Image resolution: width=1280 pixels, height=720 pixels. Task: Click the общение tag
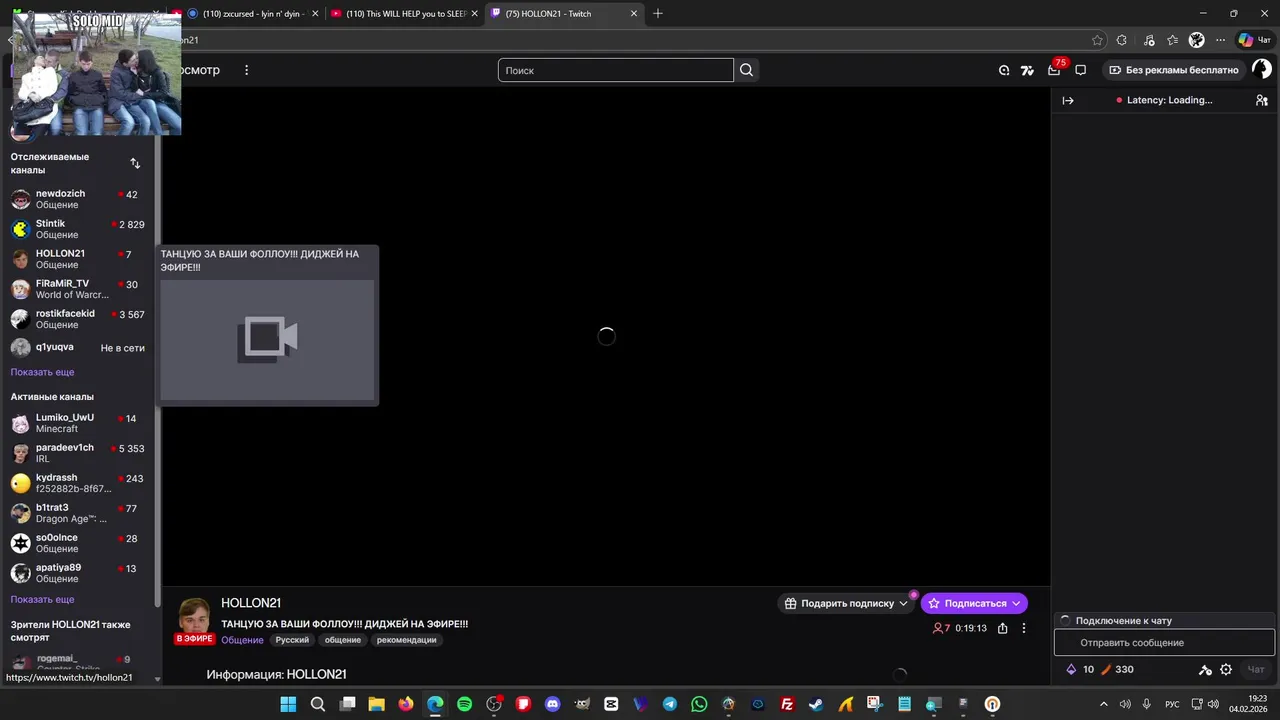(x=343, y=640)
